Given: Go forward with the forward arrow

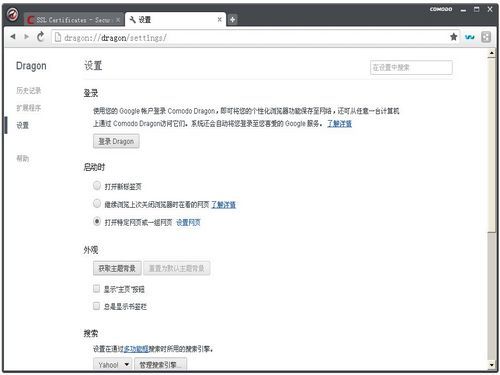Looking at the screenshot, I should (26, 36).
